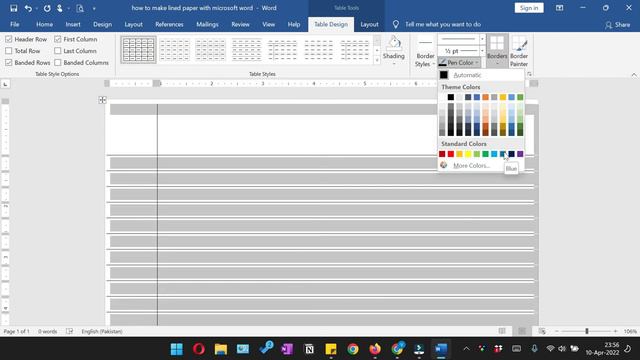Switch to Read Mode view icon
The height and width of the screenshot is (360, 640).
point(502,331)
